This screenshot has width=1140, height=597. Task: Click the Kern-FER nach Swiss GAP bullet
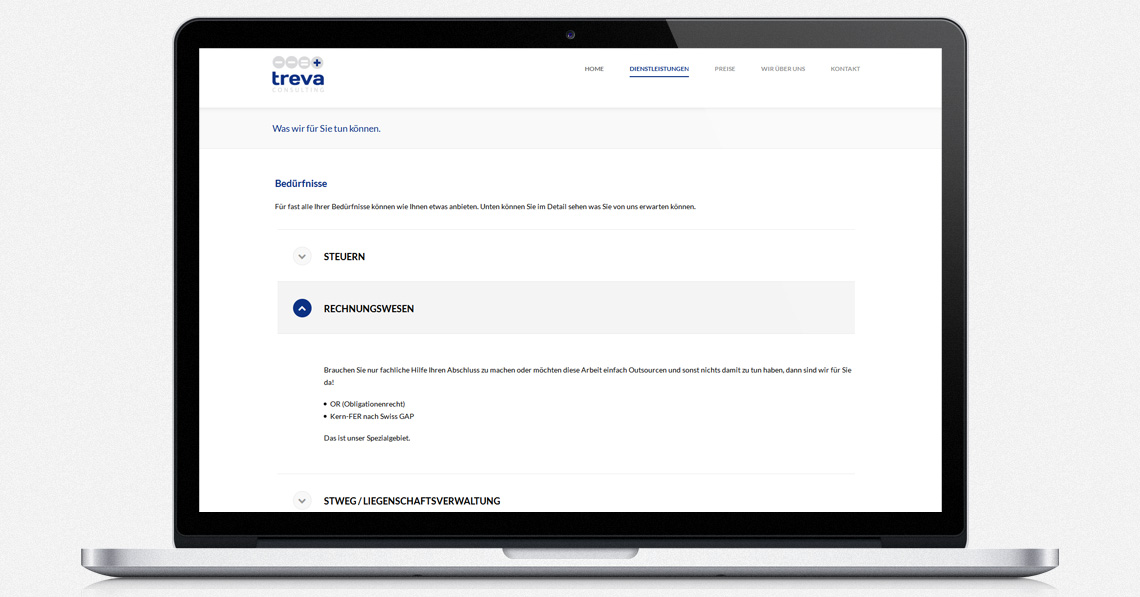click(371, 416)
